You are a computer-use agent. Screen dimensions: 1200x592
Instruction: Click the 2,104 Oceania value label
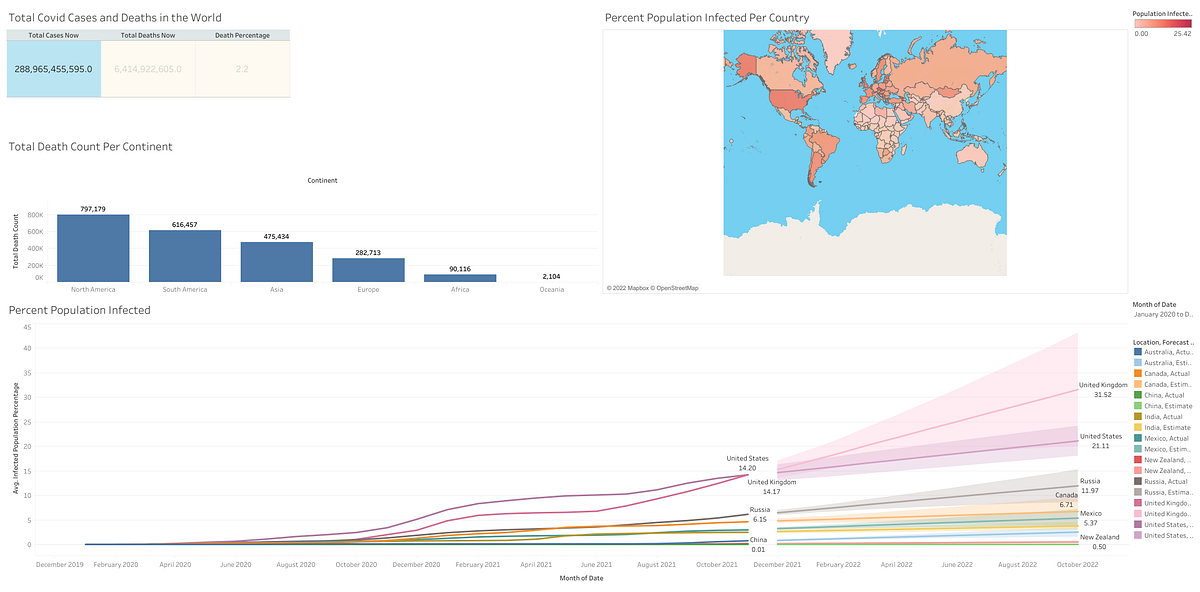pyautogui.click(x=552, y=276)
